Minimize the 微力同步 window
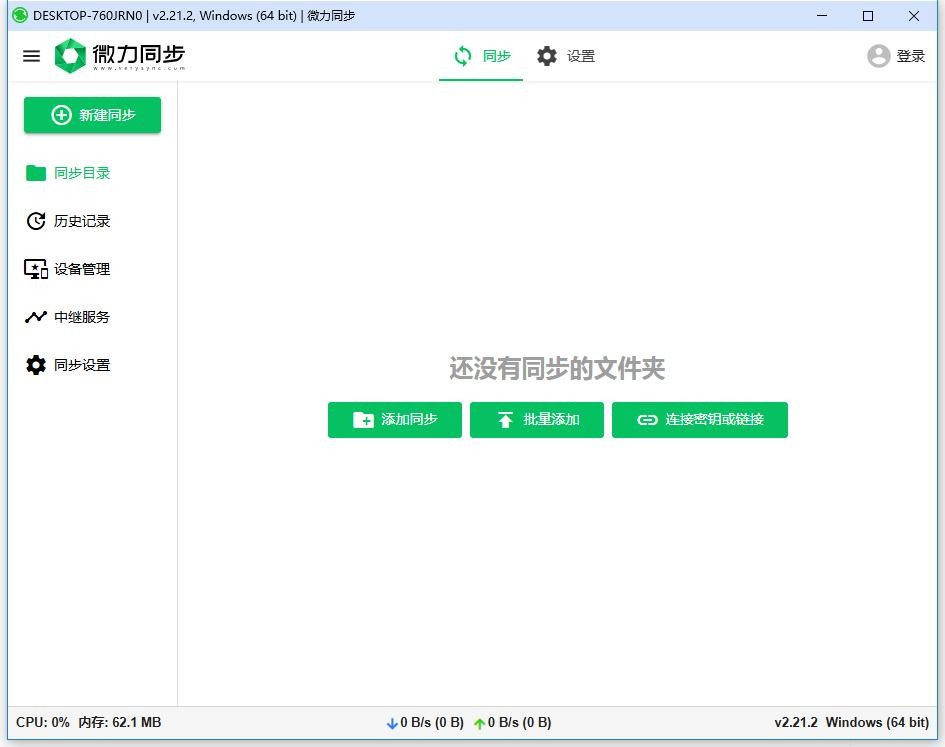Image resolution: width=945 pixels, height=747 pixels. point(822,16)
